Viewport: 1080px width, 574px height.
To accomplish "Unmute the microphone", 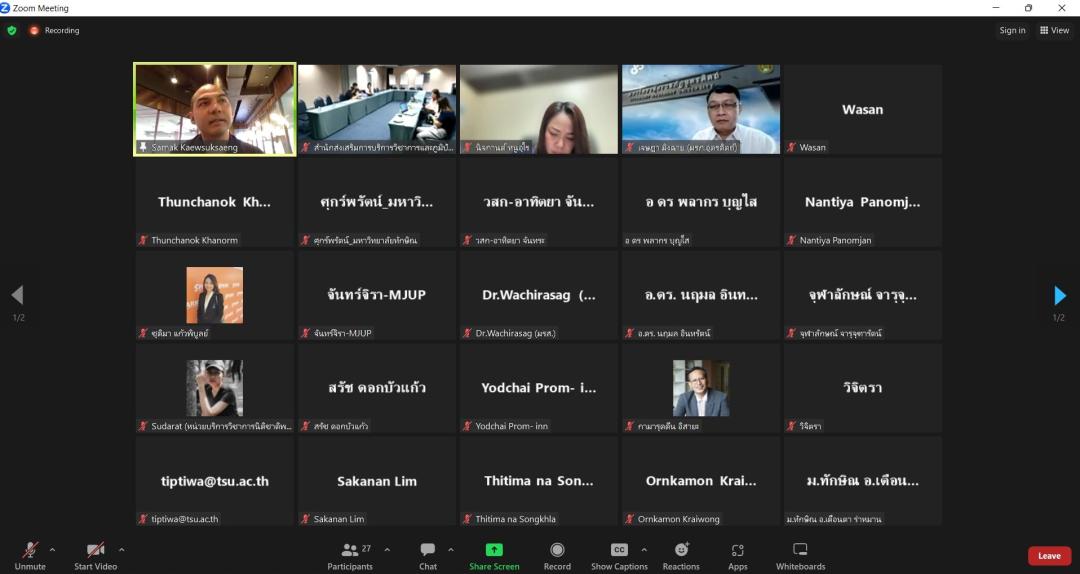I will click(x=30, y=555).
